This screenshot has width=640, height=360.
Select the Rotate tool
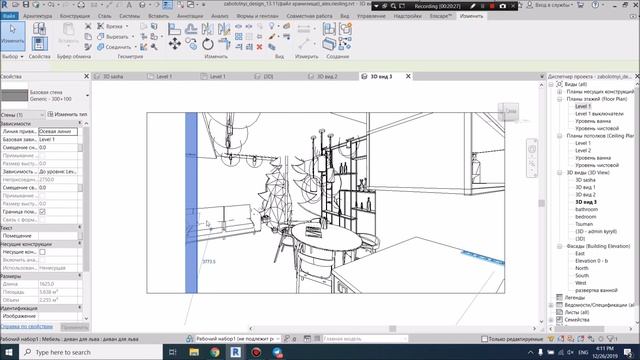pyautogui.click(x=208, y=44)
